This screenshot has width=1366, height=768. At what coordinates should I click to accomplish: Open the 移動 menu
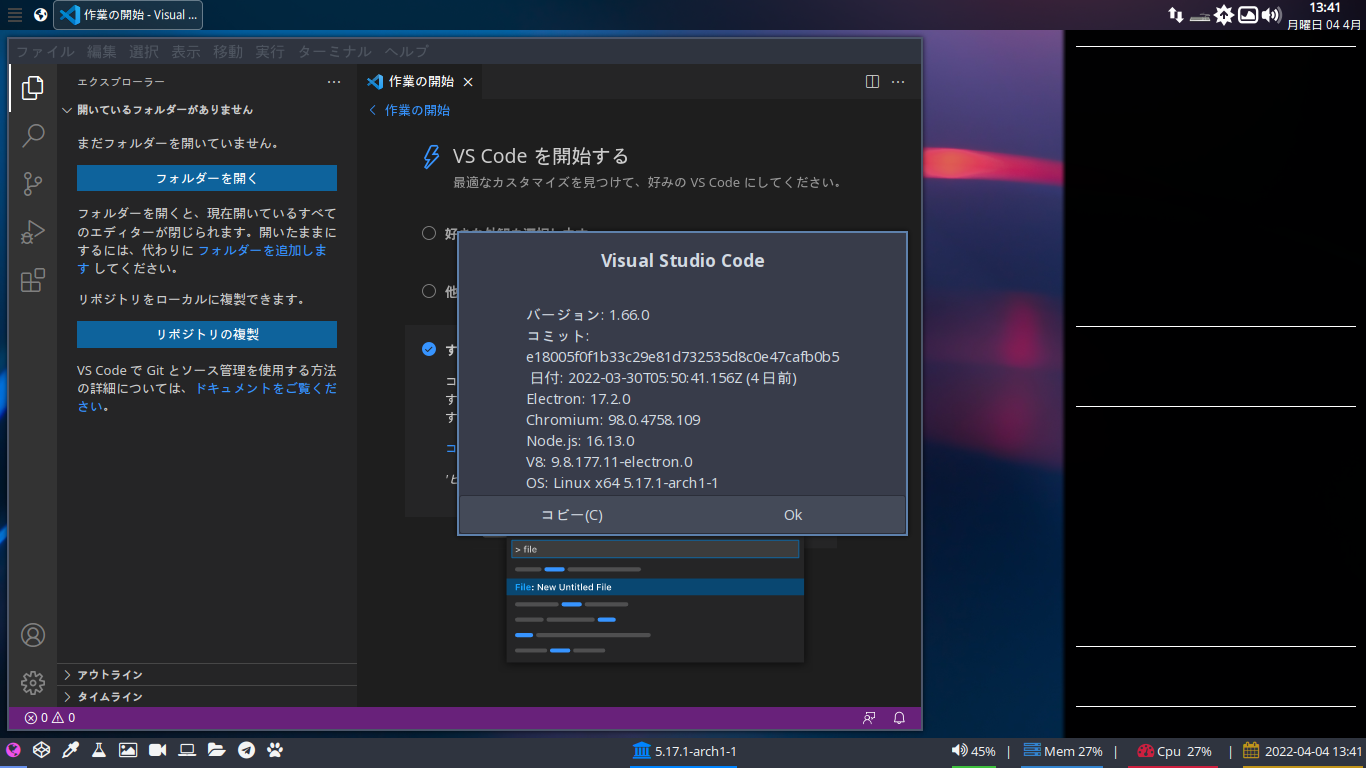[228, 52]
